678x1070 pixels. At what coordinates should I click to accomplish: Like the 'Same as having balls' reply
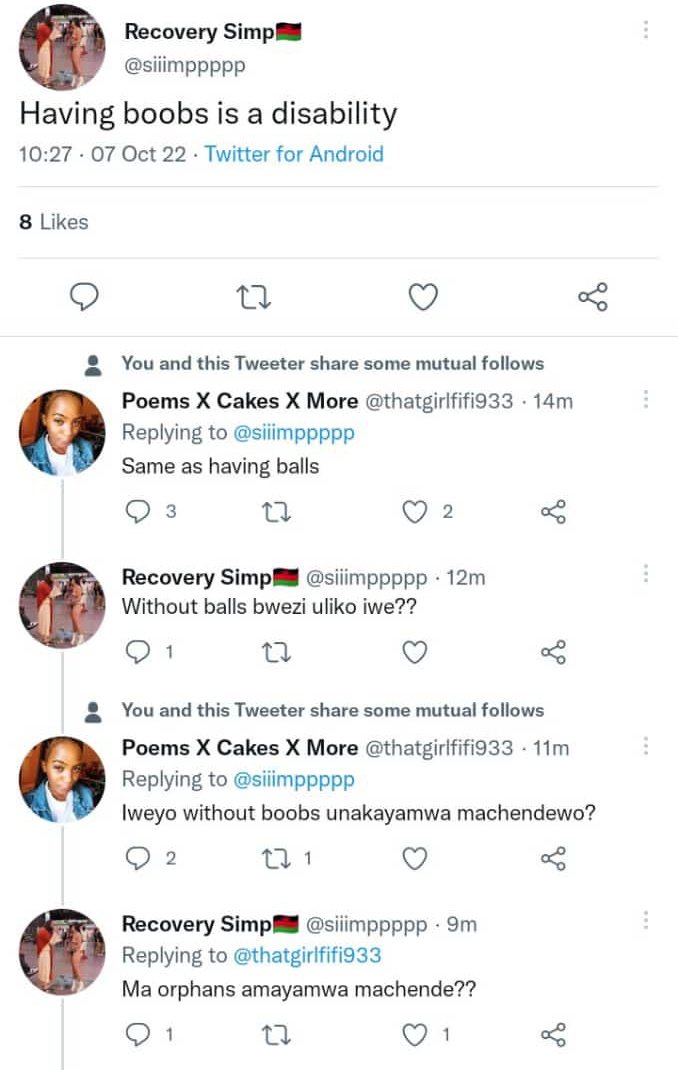coord(415,511)
